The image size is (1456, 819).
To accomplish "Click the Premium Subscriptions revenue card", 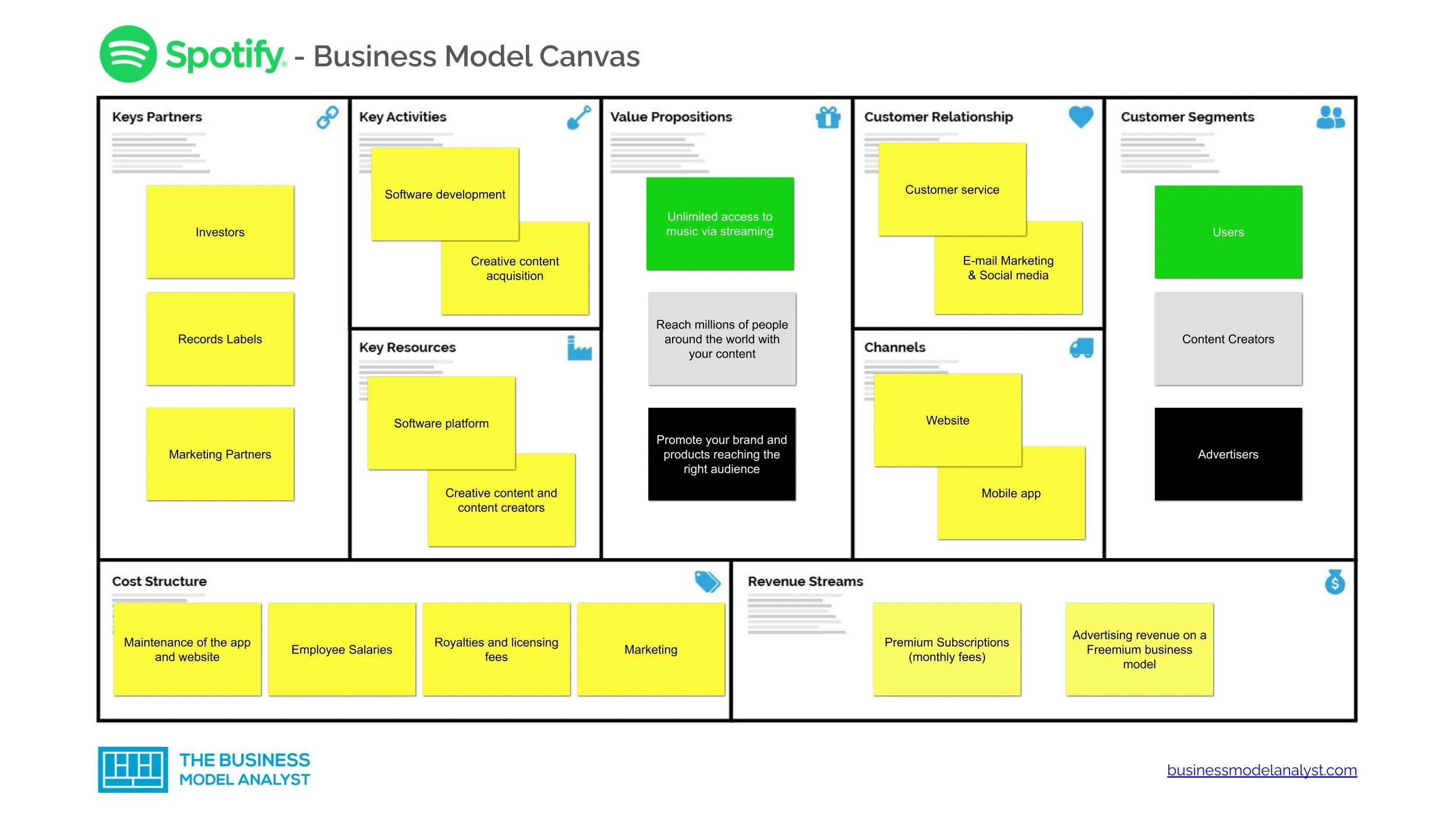I will tap(948, 649).
